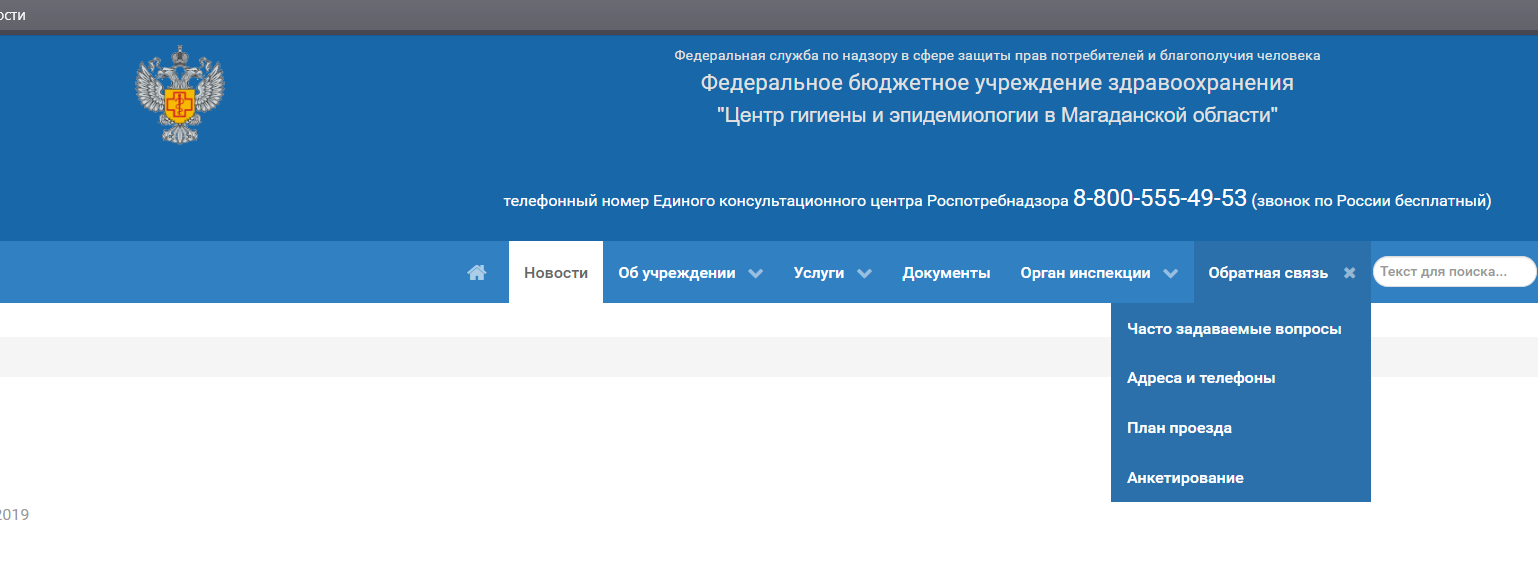Click the Федеральное бюджетное учреждение здравоохранения heading
Image resolution: width=1538 pixels, height=566 pixels.
tap(997, 83)
